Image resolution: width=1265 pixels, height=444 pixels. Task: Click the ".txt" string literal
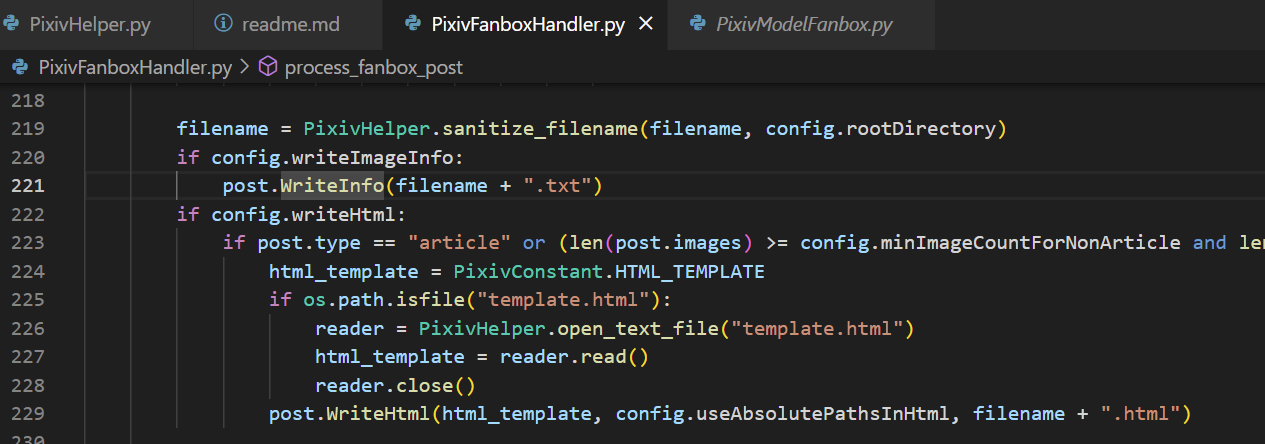(x=558, y=186)
